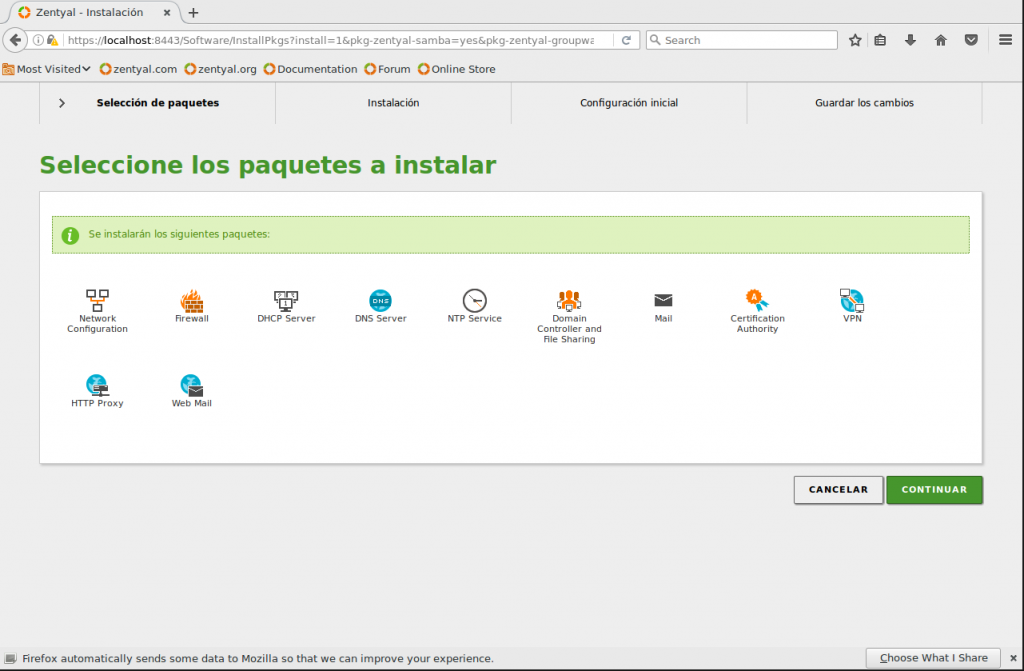This screenshot has width=1024, height=671.
Task: Click the NTP Service clock icon
Action: pyautogui.click(x=474, y=300)
